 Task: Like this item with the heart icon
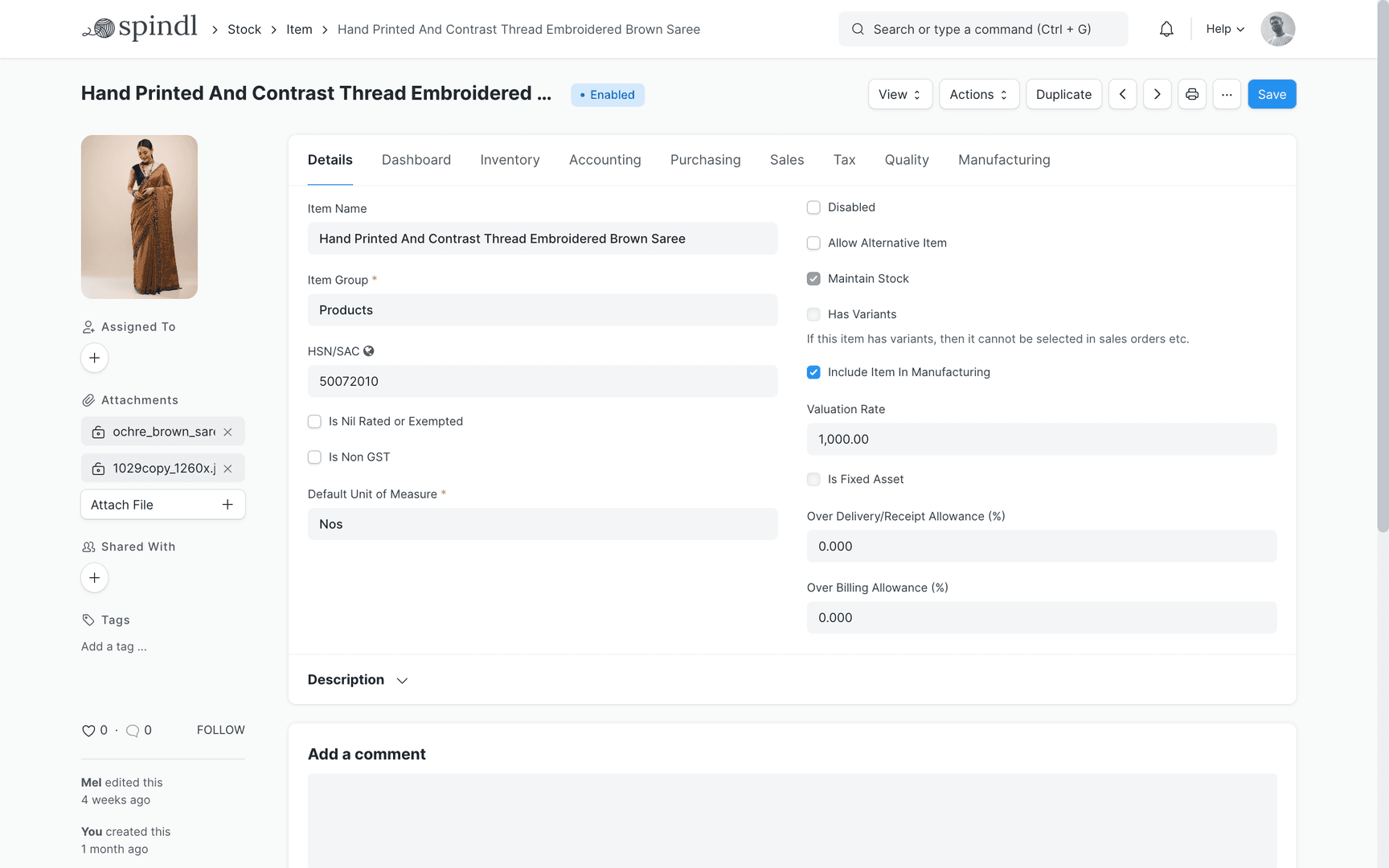(88, 731)
